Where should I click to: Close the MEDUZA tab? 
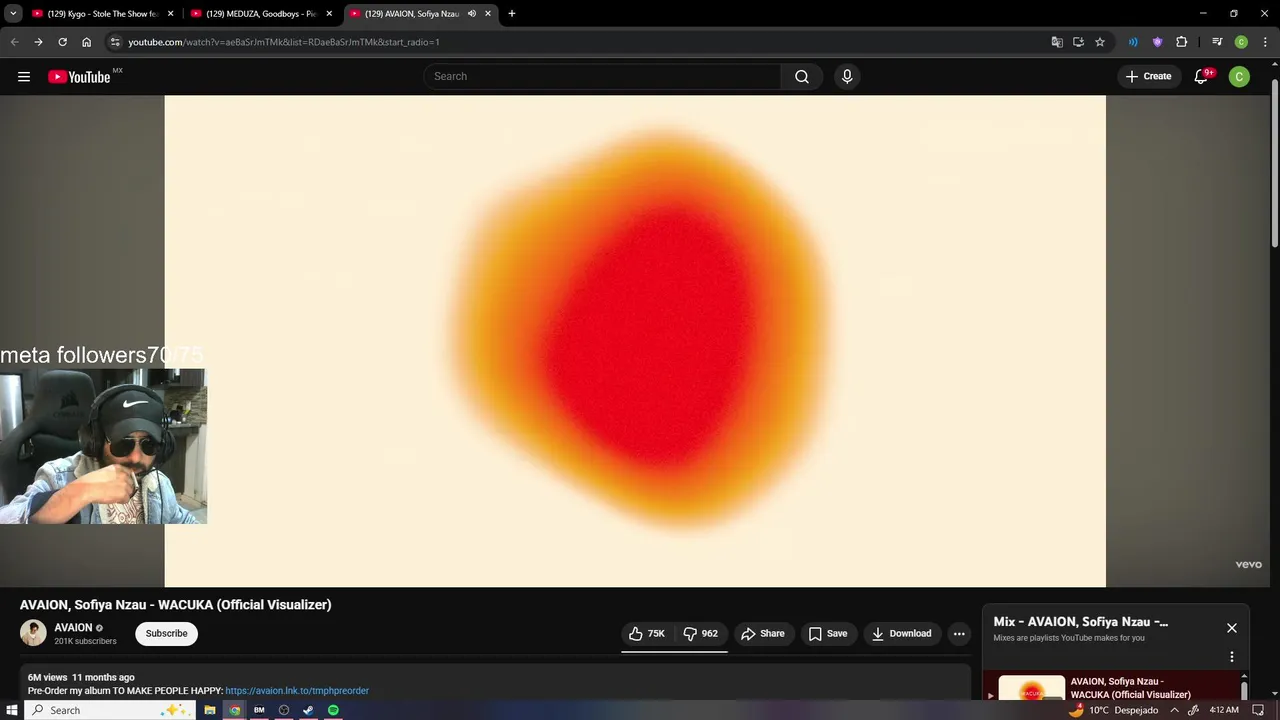[x=329, y=14]
